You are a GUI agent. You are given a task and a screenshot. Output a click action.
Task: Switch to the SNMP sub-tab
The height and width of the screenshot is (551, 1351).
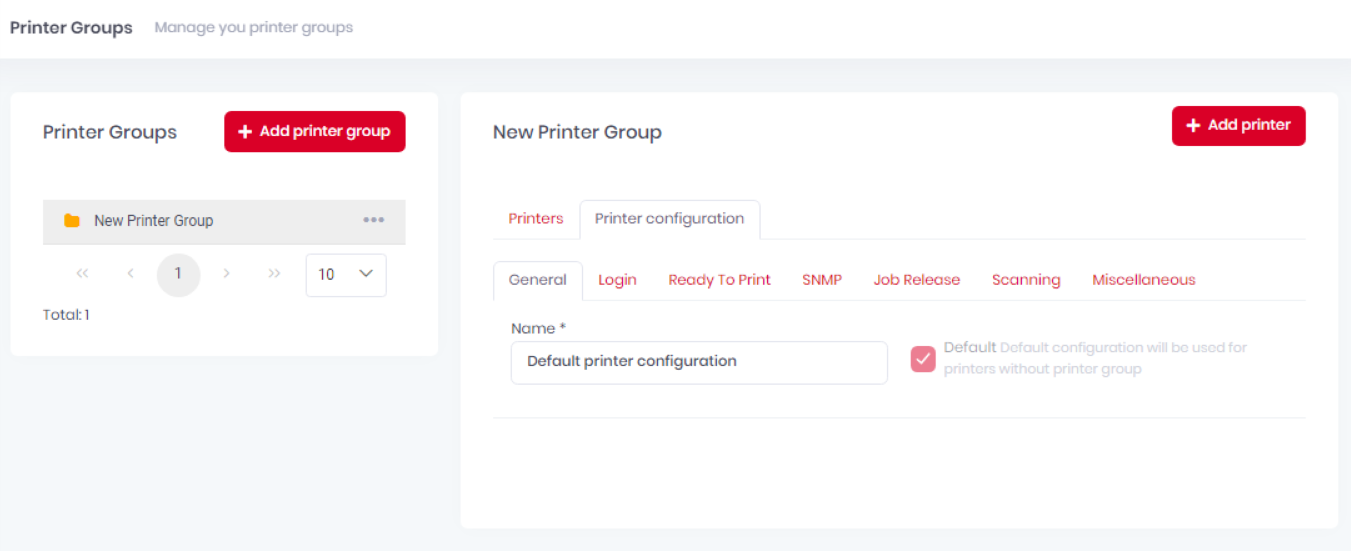click(822, 280)
